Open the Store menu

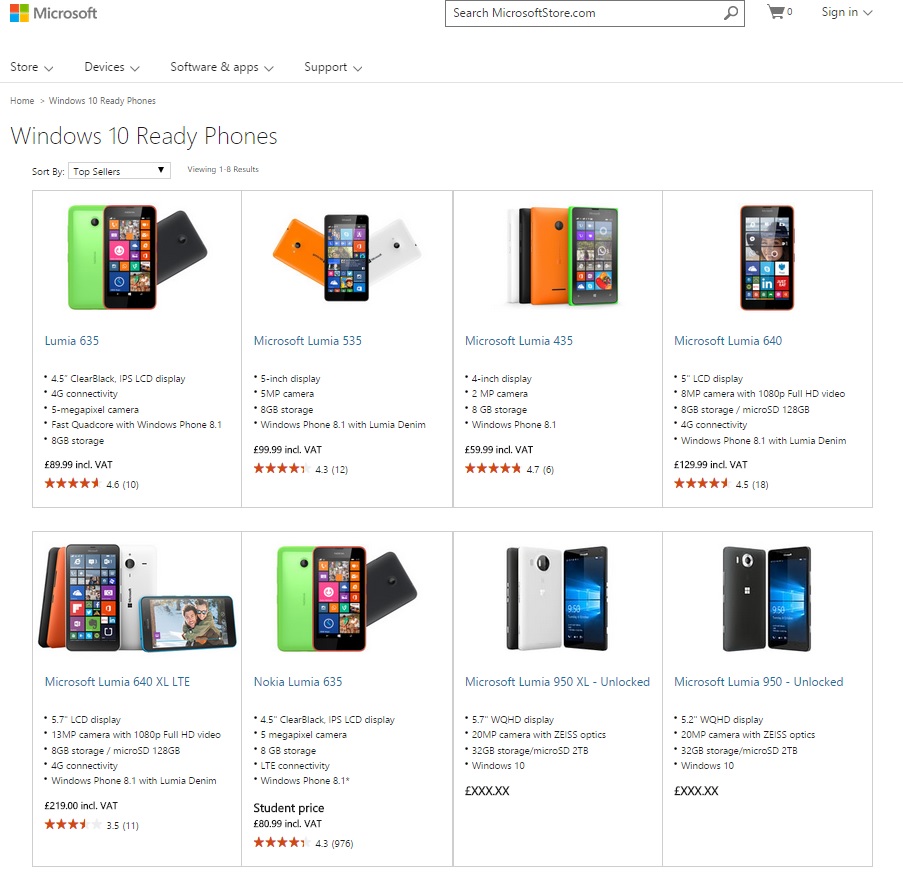tap(32, 67)
